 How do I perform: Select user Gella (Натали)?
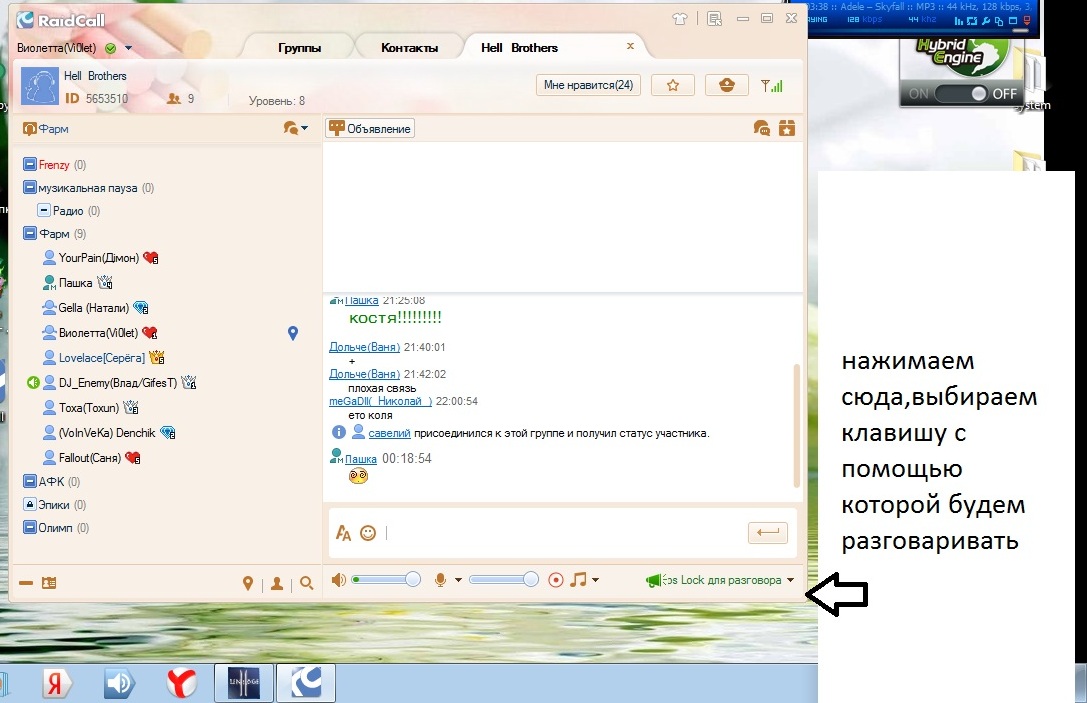94,308
